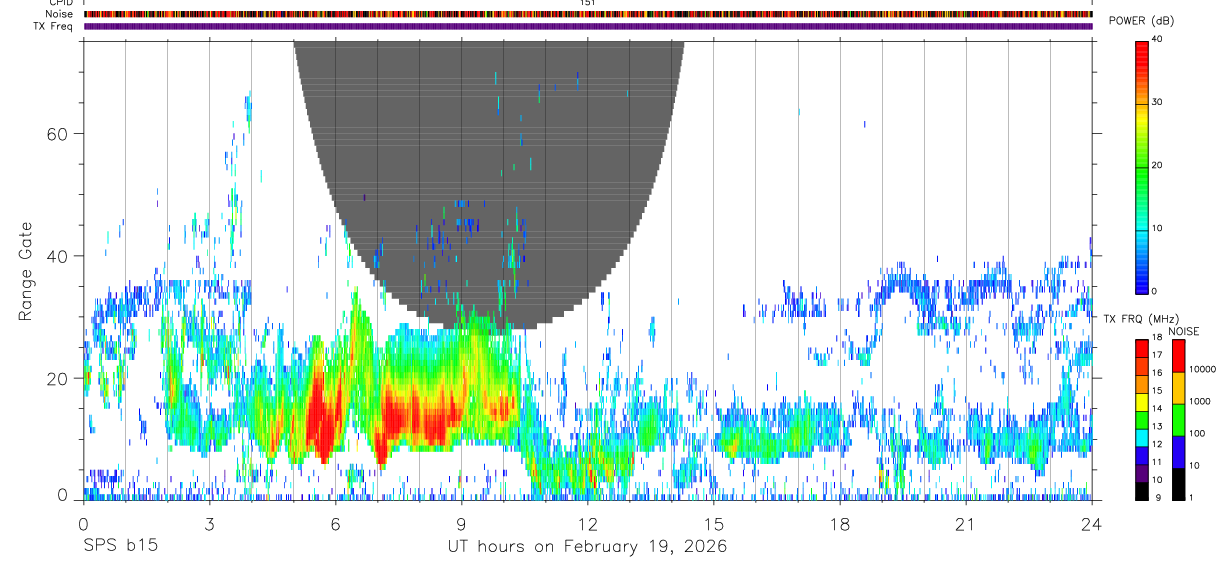Pick the black bottom TX FRQ colorbar segment
The image size is (1228, 567).
click(x=1142, y=490)
